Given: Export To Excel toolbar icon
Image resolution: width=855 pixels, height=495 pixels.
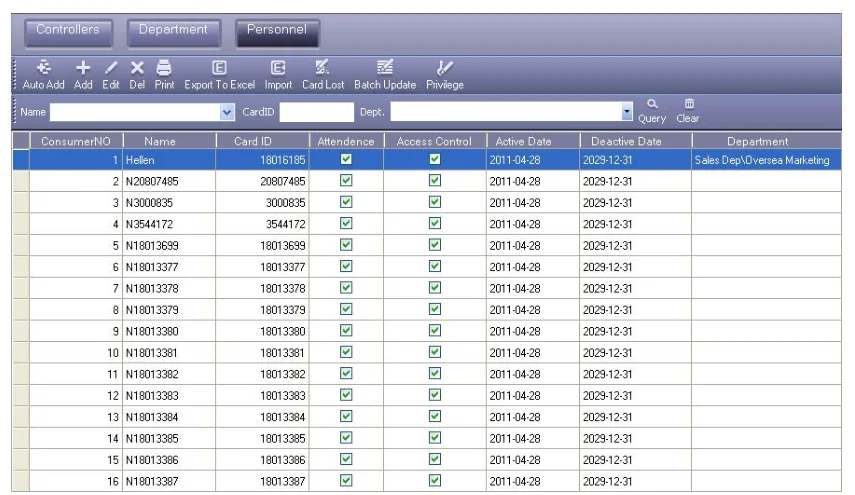Looking at the screenshot, I should [219, 75].
